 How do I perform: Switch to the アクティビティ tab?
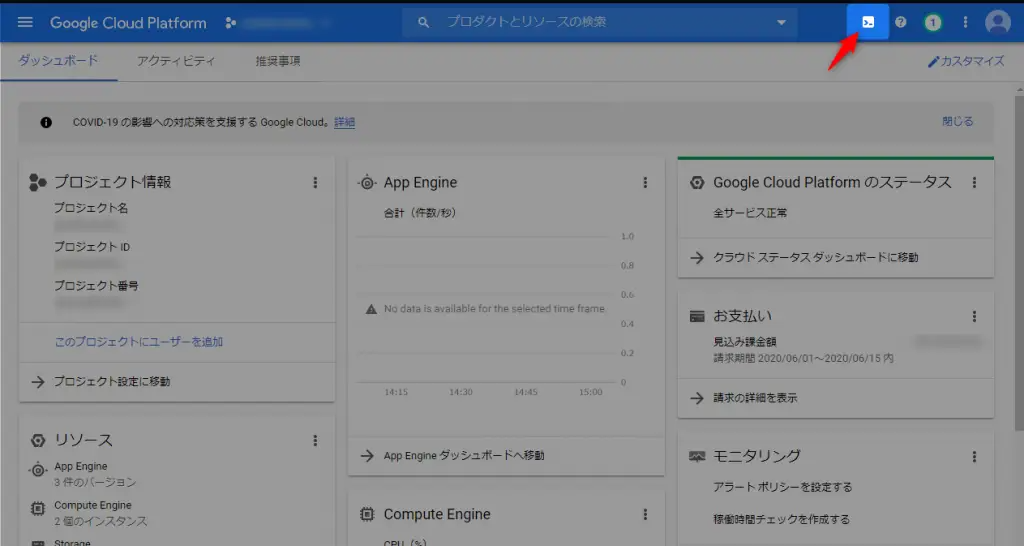tap(176, 61)
